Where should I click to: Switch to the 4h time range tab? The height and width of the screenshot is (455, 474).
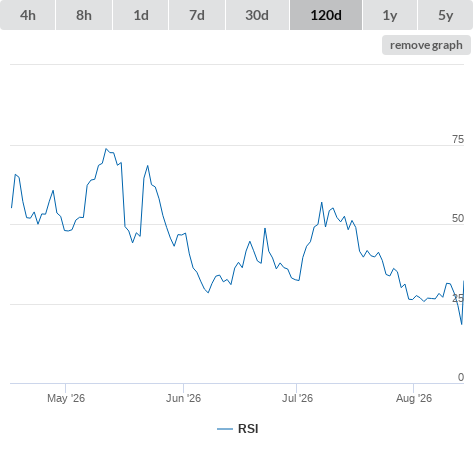tap(28, 15)
